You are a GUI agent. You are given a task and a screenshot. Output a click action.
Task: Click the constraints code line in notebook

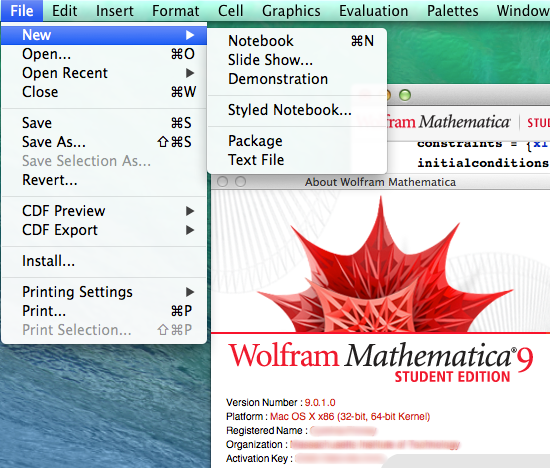click(x=483, y=144)
